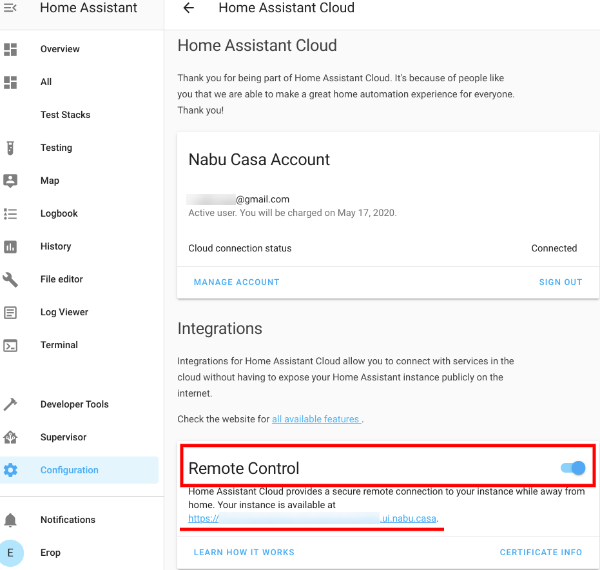600x570 pixels.
Task: Collapse the sidebar with the menu icon
Action: [x=11, y=9]
